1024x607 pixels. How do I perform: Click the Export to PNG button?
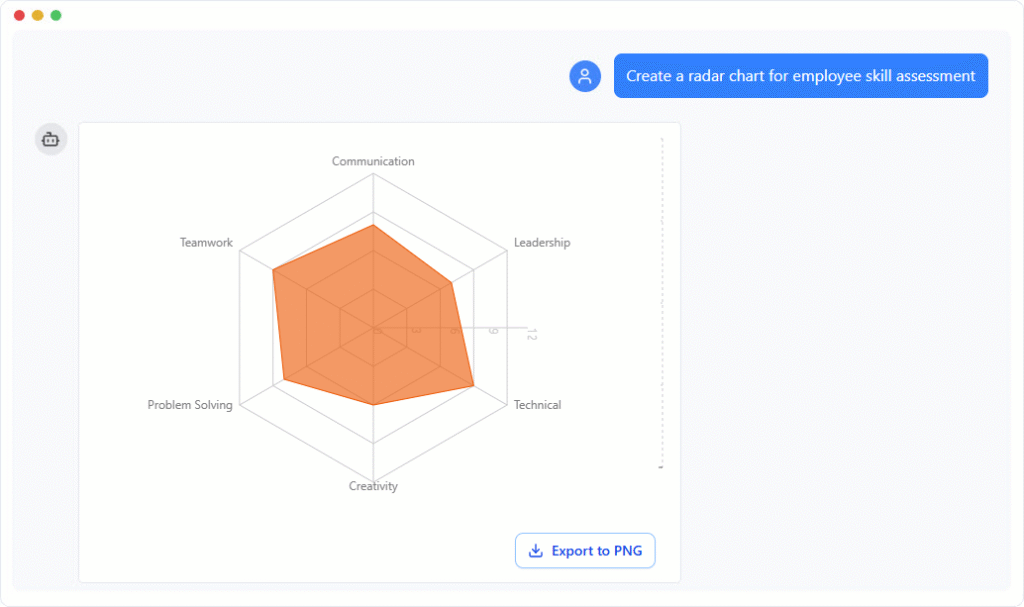click(x=585, y=551)
